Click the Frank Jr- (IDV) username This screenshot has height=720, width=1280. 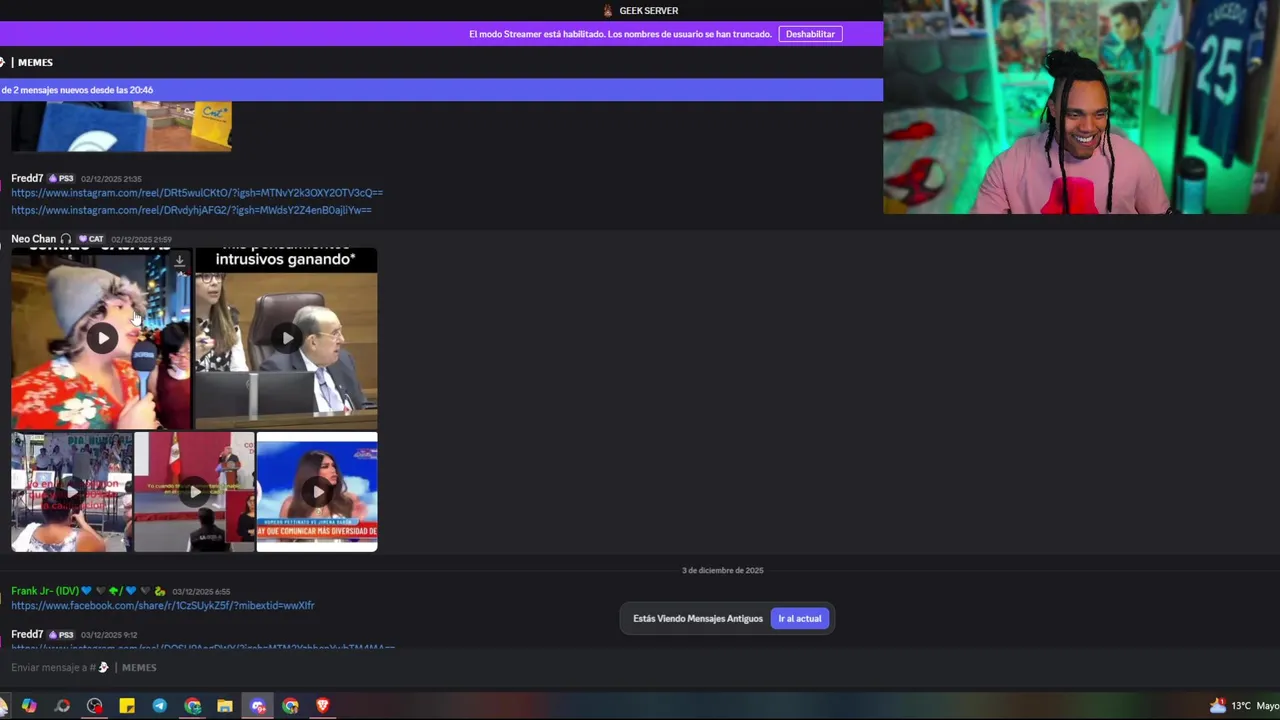click(45, 591)
